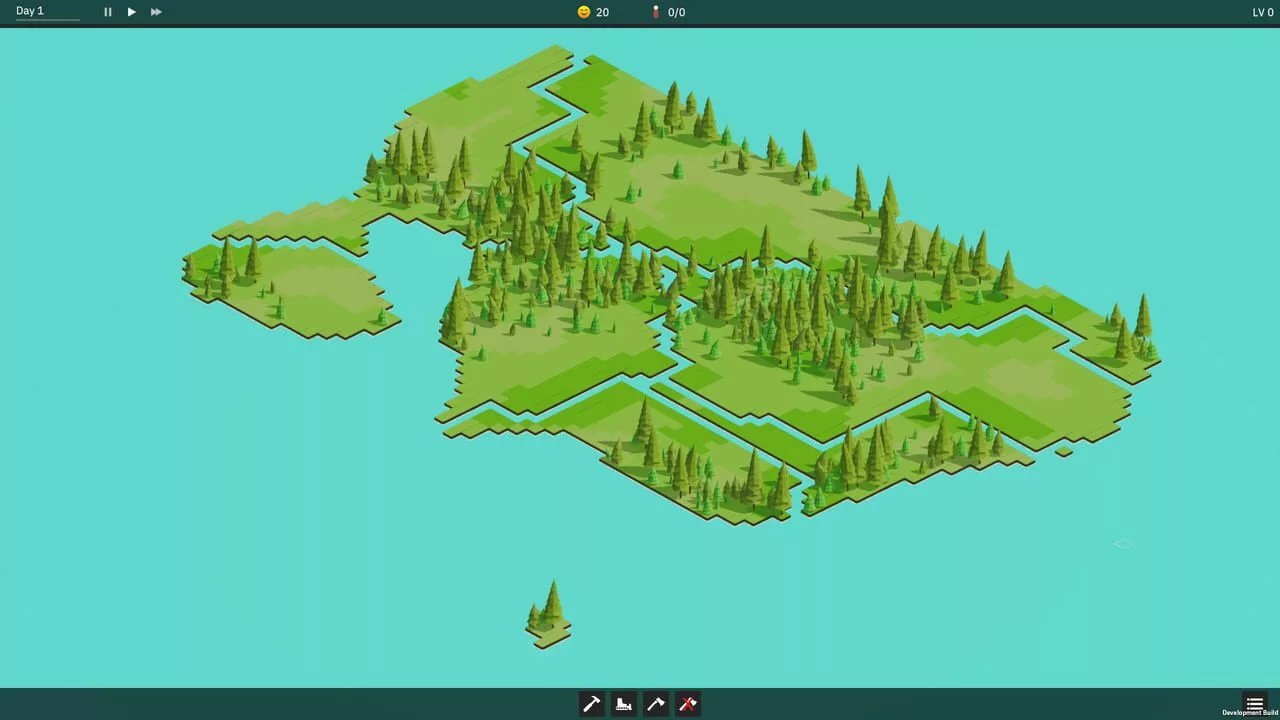Select the crossed-out axe cancel tool
1280x720 pixels.
(688, 704)
